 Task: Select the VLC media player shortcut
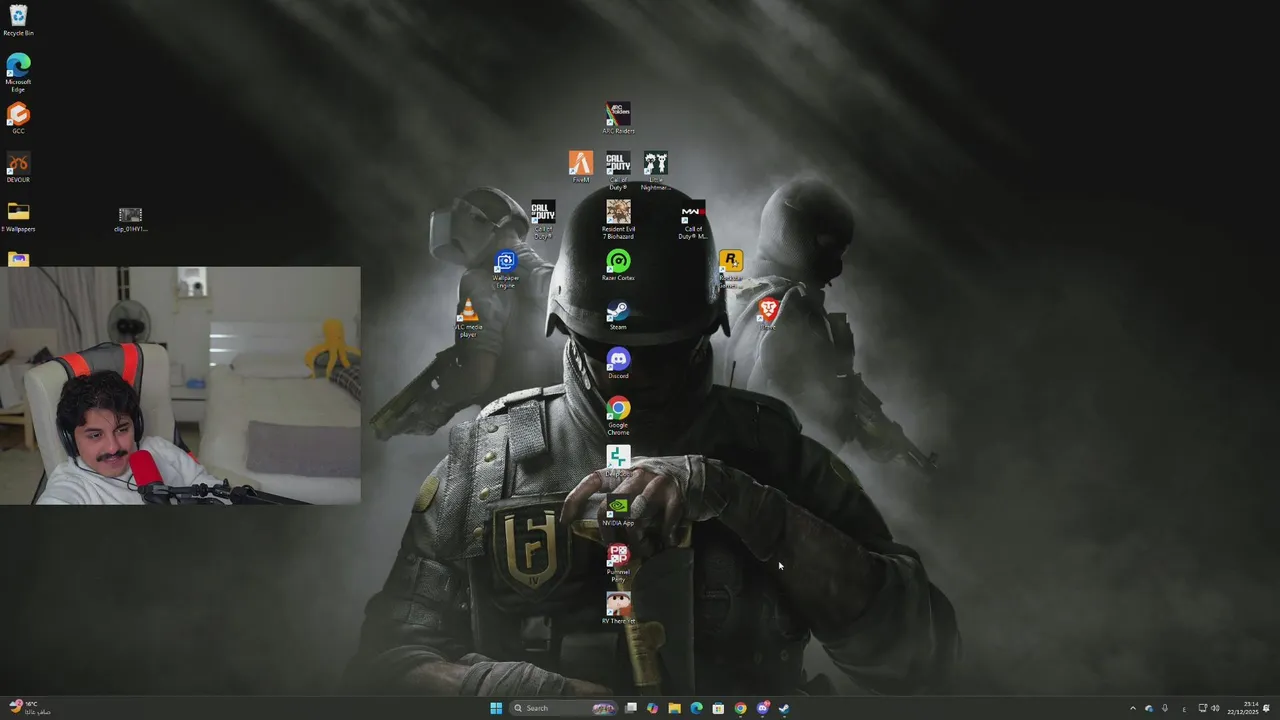(468, 318)
